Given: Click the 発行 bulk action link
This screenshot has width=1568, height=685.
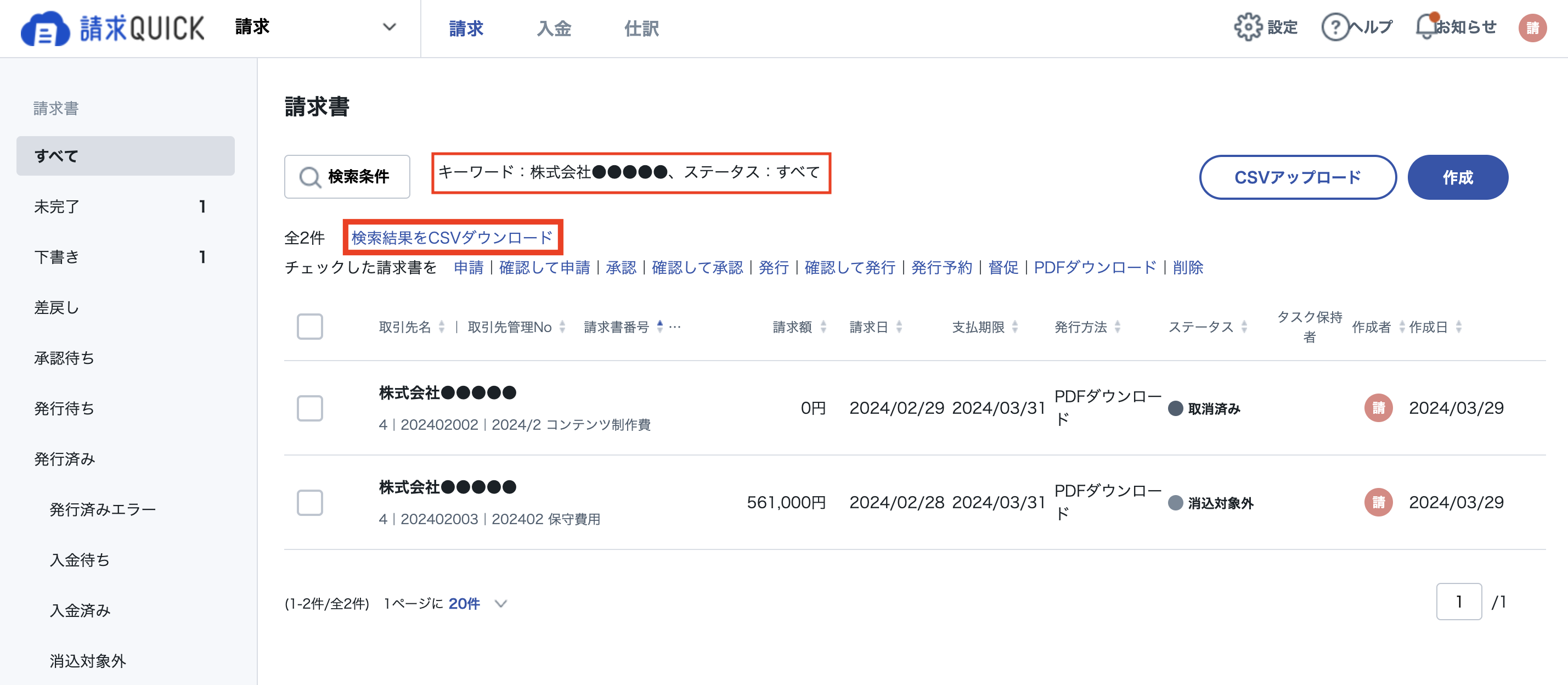Looking at the screenshot, I should click(x=773, y=267).
